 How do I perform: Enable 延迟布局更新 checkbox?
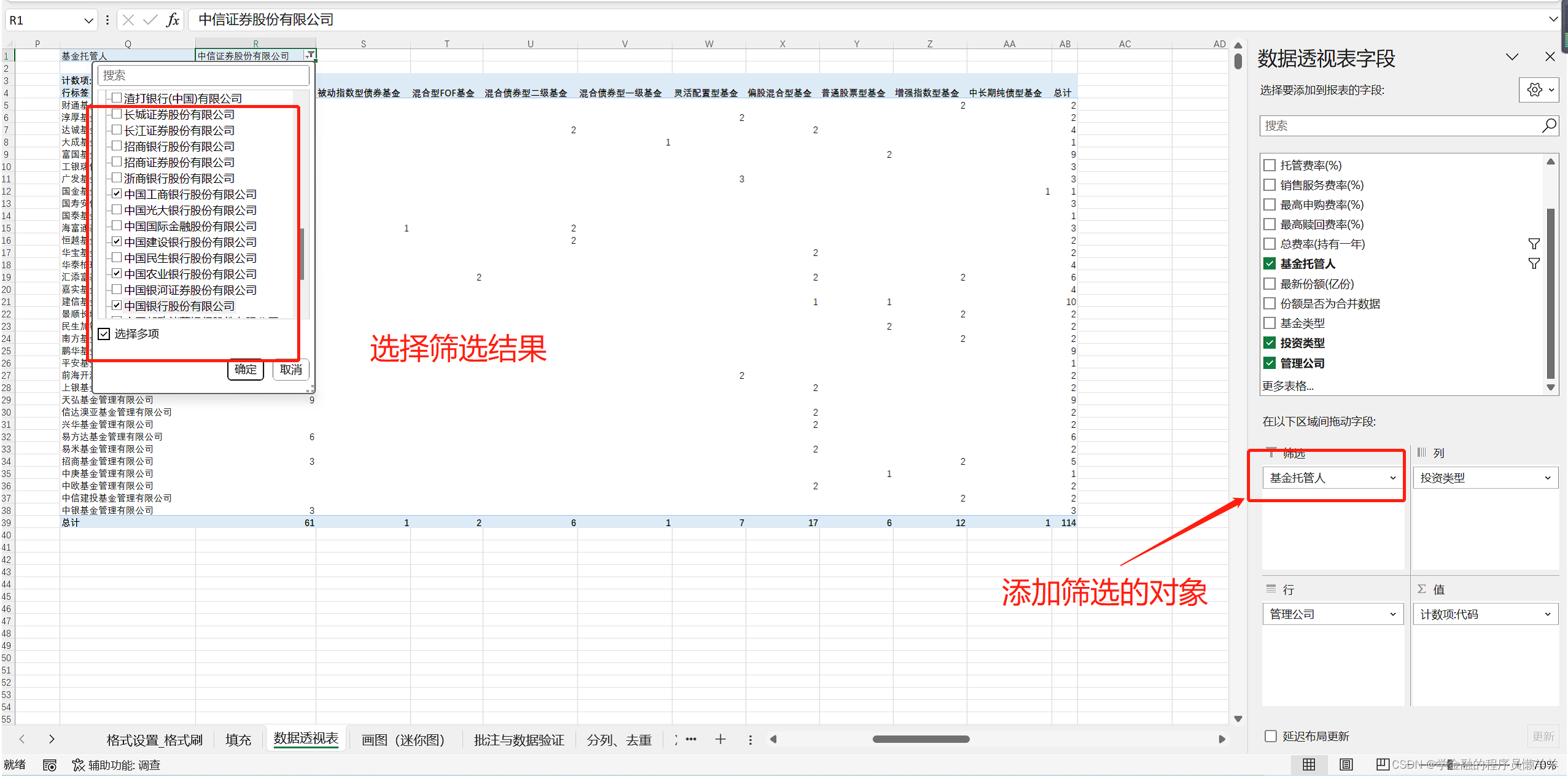coord(1271,736)
